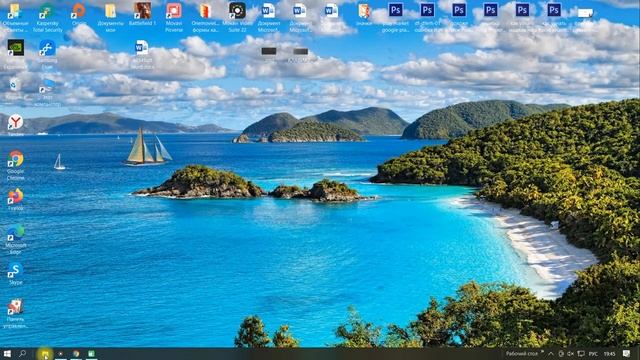The image size is (640, 360).
Task: Switch to Chrome on the taskbar
Action: pos(76,354)
